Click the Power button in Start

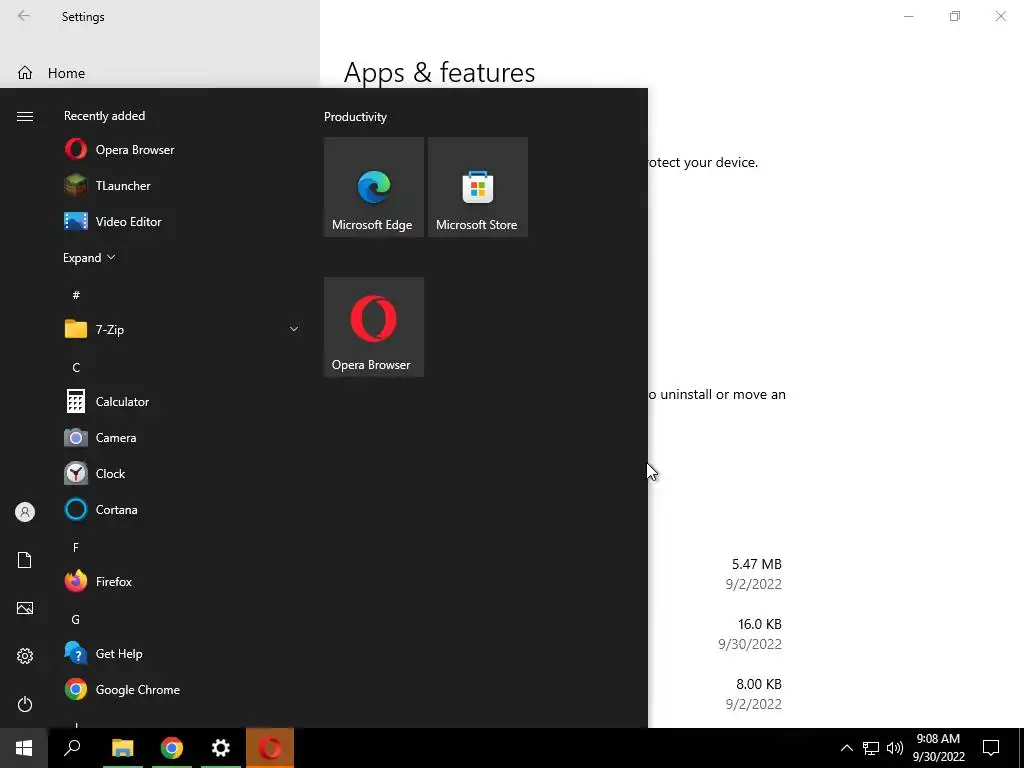[25, 704]
